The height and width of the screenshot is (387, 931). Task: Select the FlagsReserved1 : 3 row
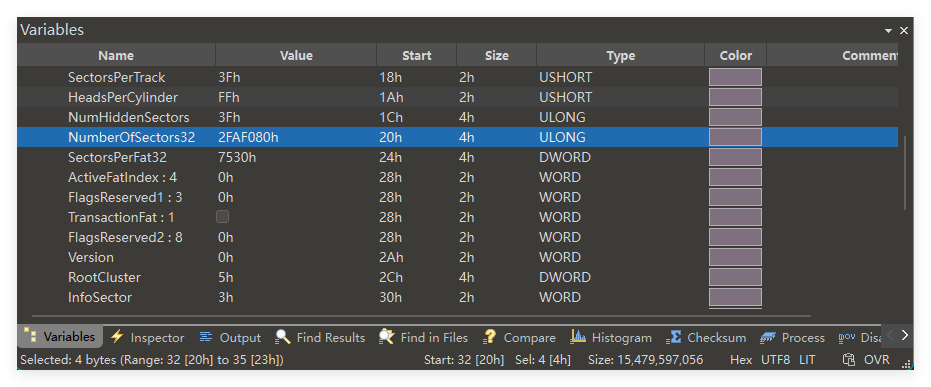pyautogui.click(x=457, y=197)
